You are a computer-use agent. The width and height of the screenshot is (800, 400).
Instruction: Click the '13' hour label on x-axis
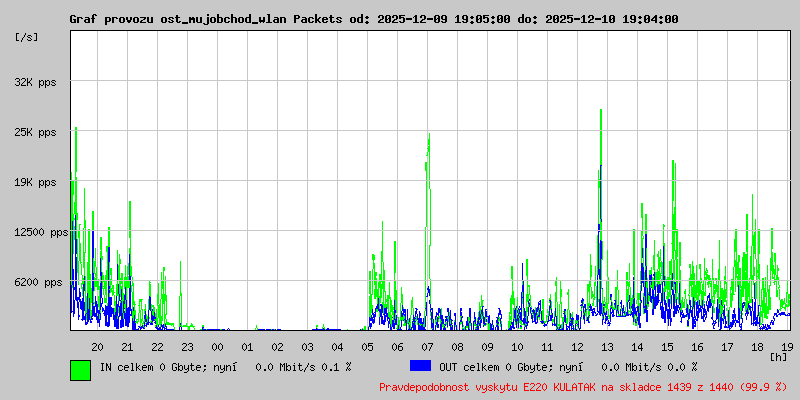pos(607,347)
